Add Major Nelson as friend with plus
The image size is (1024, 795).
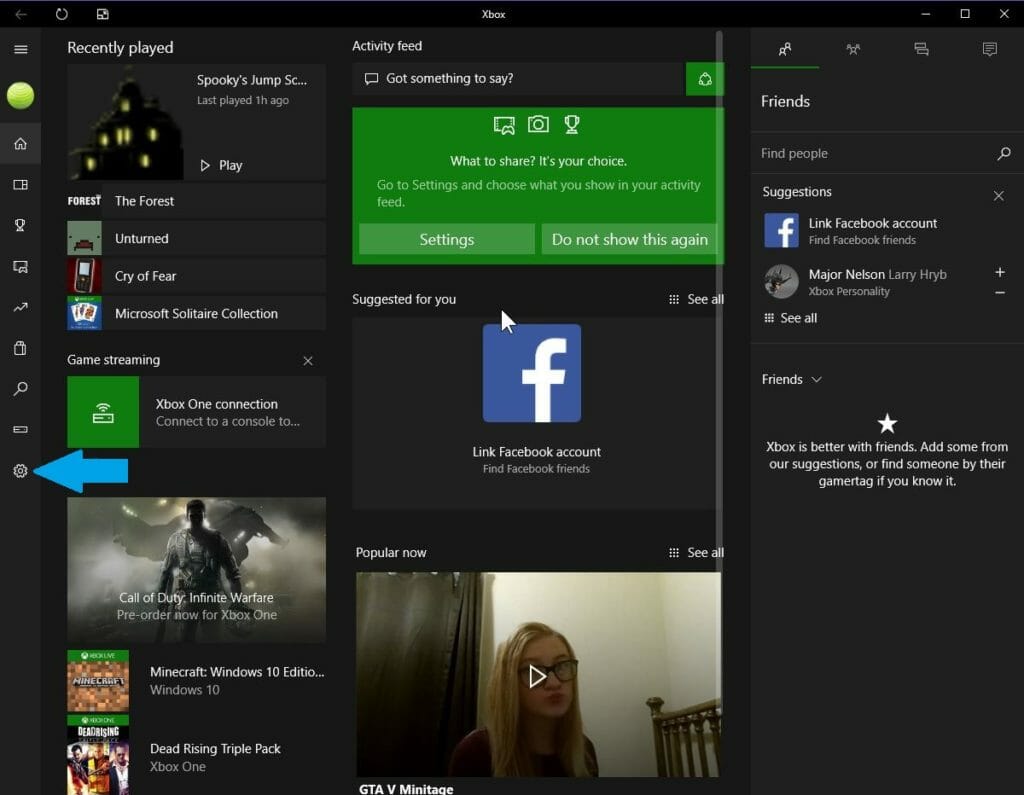[999, 272]
